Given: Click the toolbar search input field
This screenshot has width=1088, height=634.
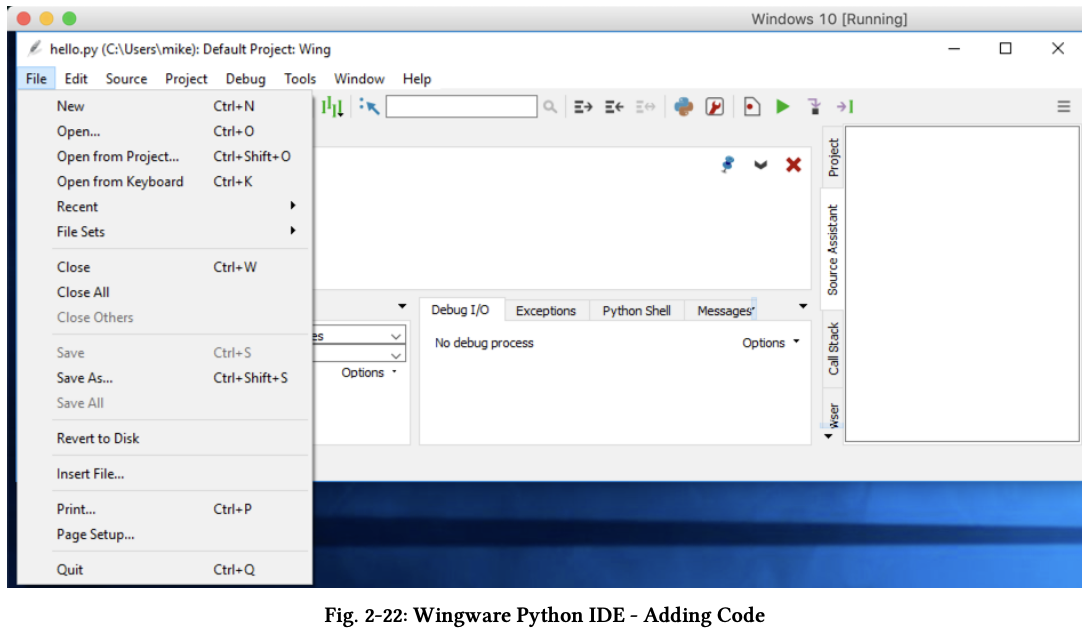Looking at the screenshot, I should (461, 107).
